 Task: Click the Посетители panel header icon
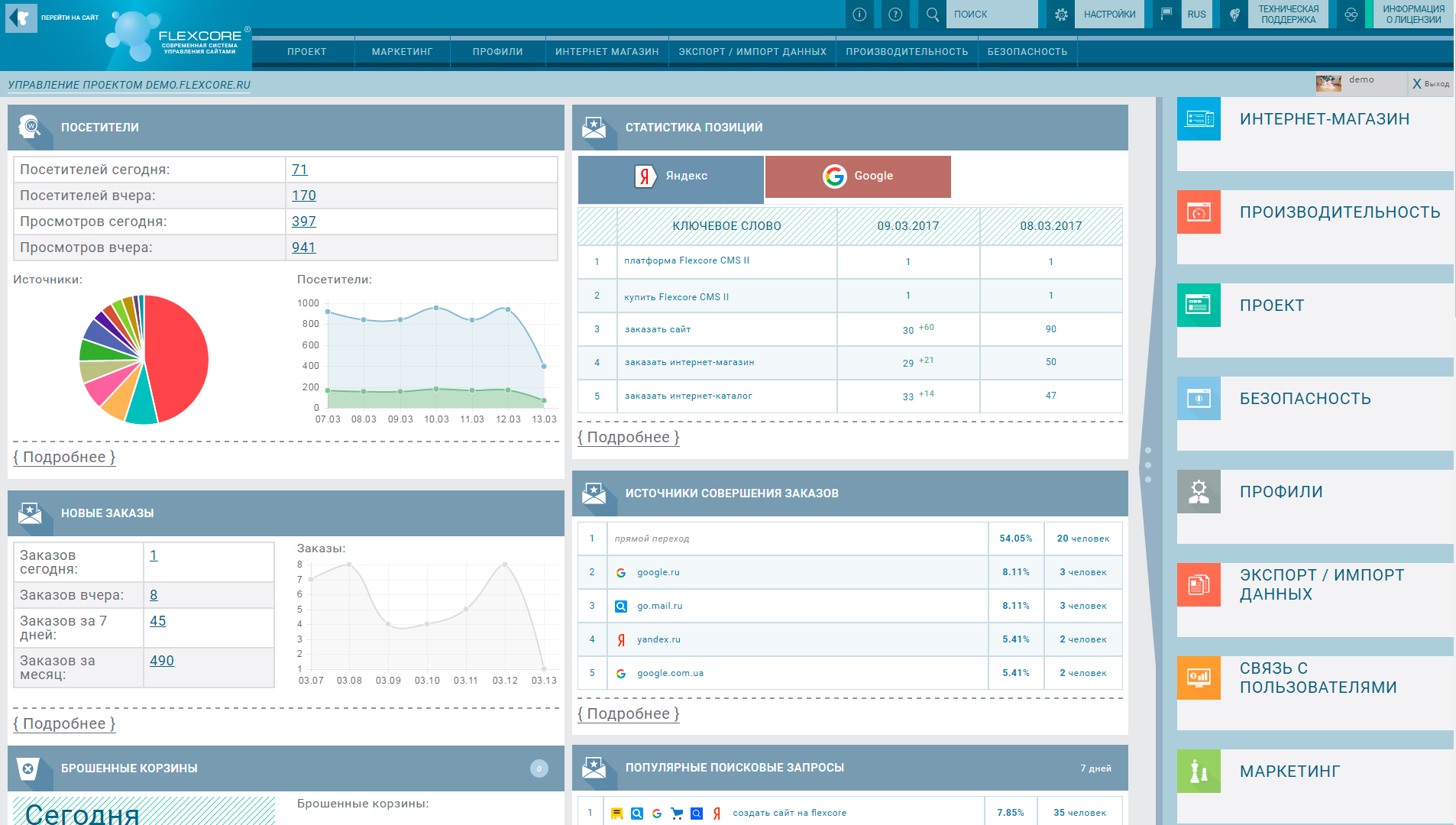[30, 127]
